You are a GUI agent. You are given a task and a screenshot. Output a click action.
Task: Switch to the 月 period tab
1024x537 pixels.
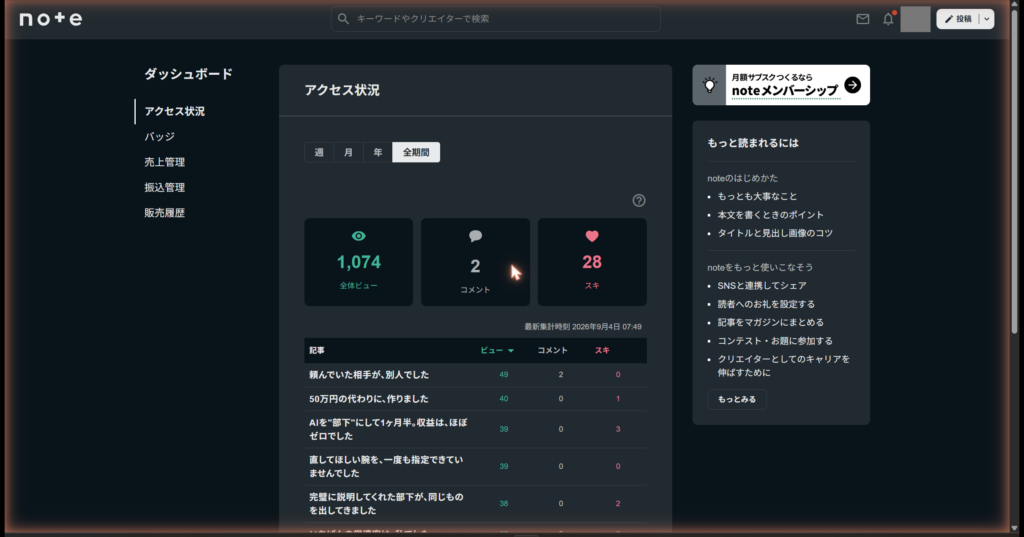point(348,152)
